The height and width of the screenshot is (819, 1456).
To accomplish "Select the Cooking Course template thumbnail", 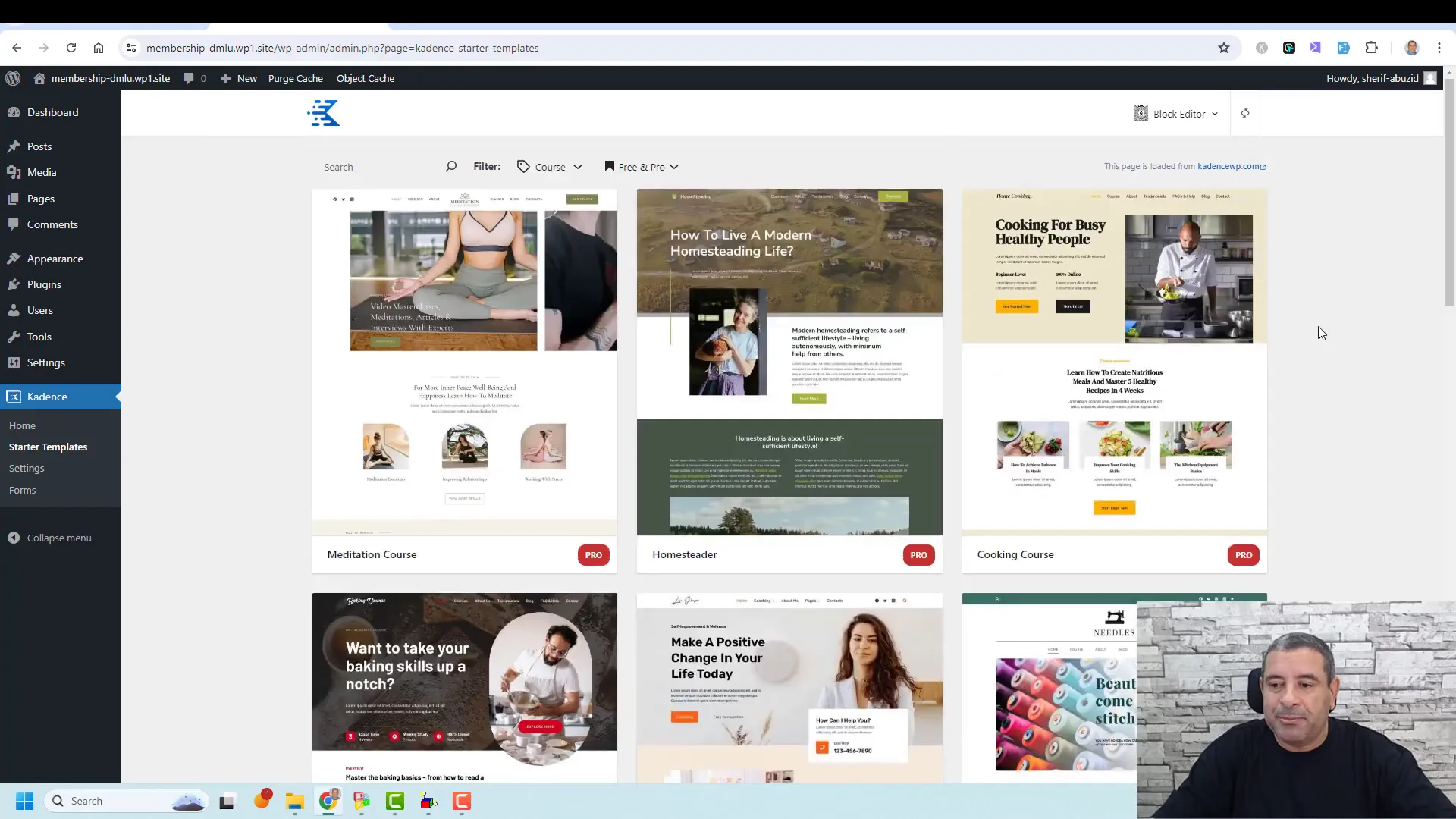I will 1114,362.
